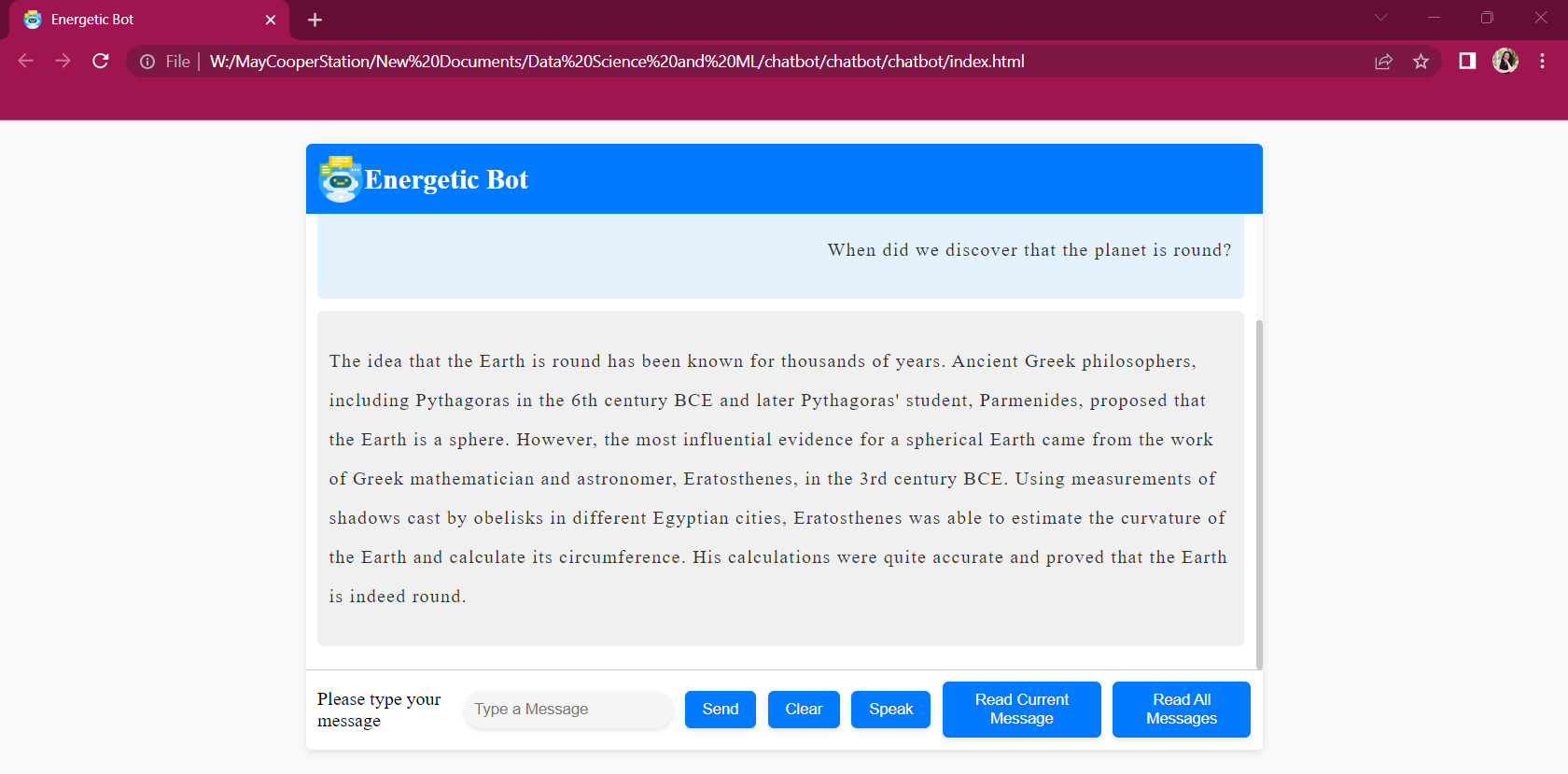The height and width of the screenshot is (774, 1568).
Task: Activate the Speak feature
Action: (x=889, y=709)
